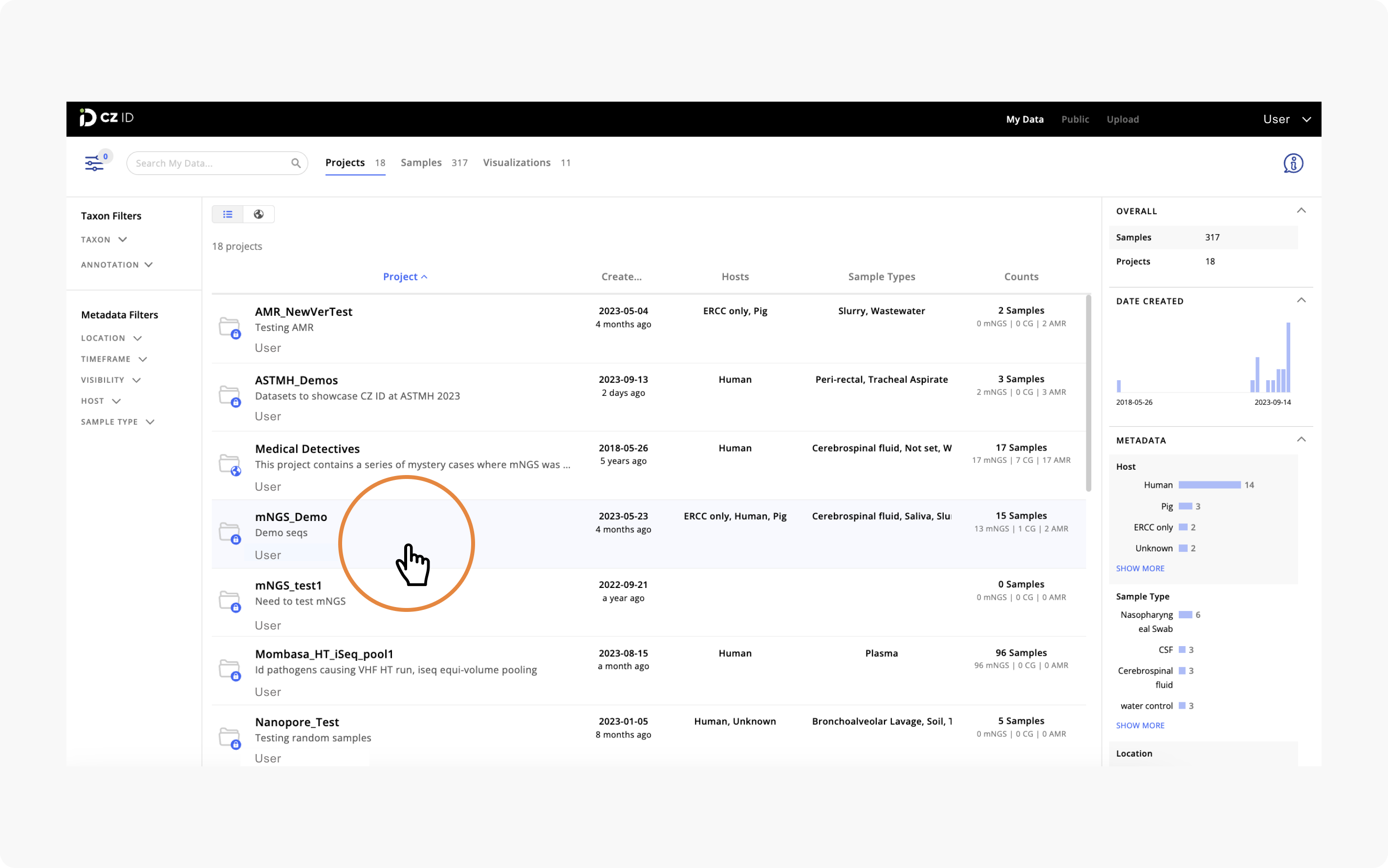Open the info icon at top right
This screenshot has width=1388, height=868.
point(1293,164)
